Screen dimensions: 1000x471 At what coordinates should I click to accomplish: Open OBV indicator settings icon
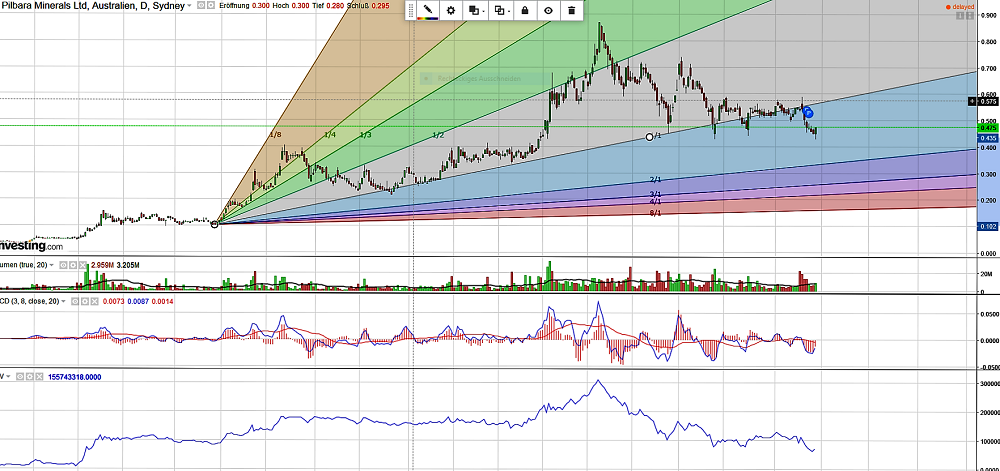click(29, 377)
